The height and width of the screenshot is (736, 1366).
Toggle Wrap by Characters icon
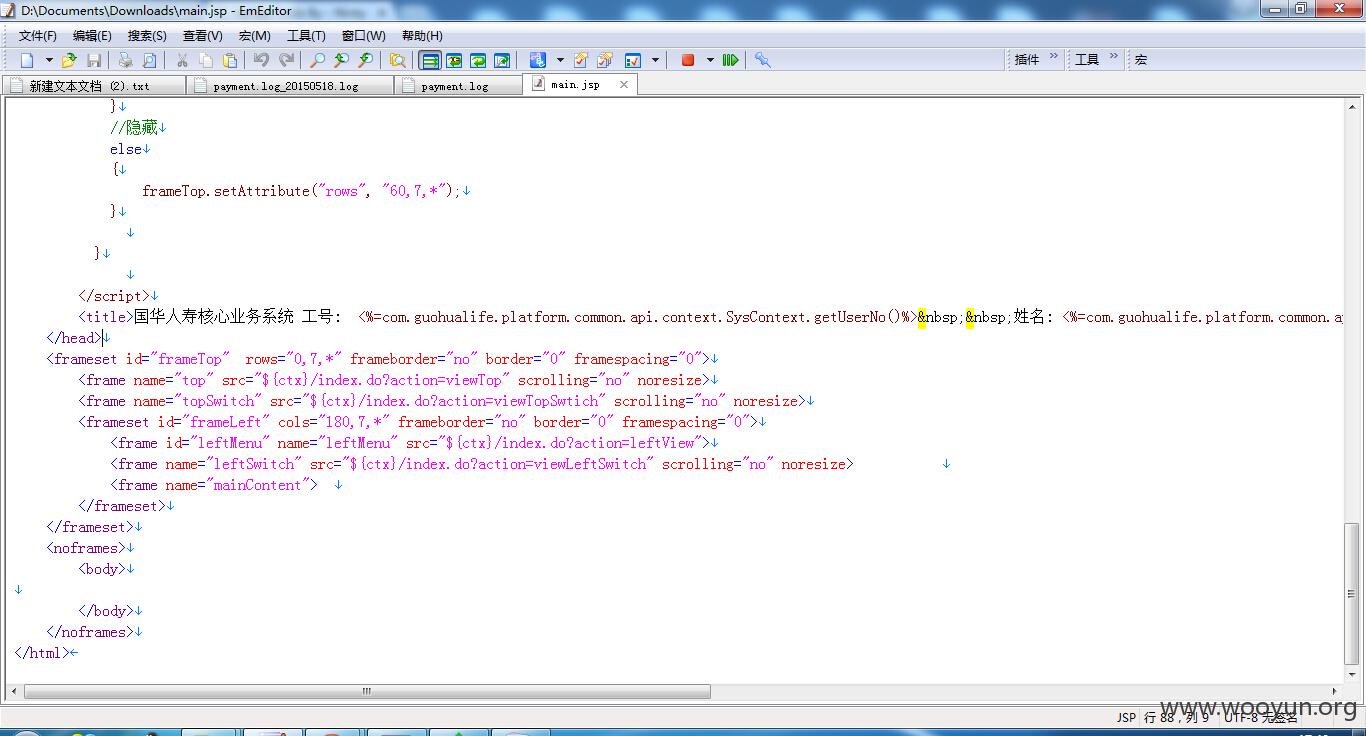click(453, 60)
